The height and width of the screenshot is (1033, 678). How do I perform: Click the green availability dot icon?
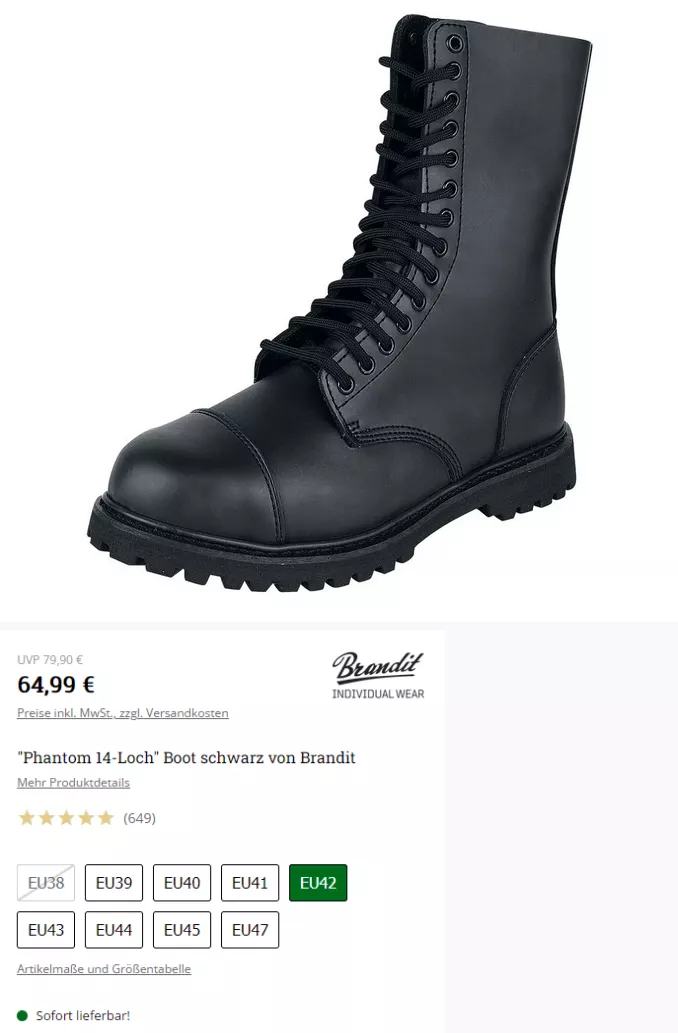(x=22, y=1015)
